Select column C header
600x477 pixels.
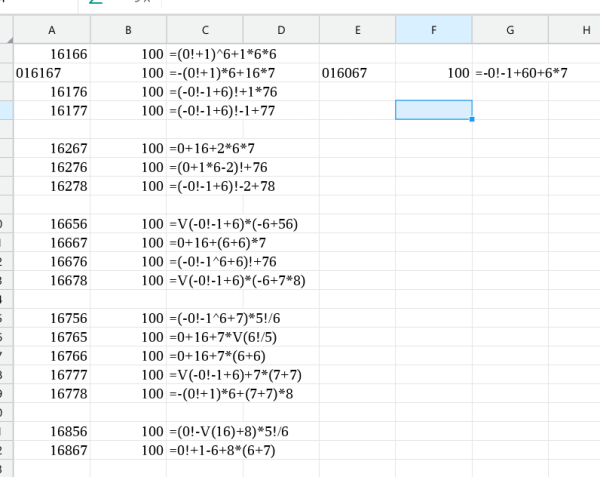click(x=205, y=30)
